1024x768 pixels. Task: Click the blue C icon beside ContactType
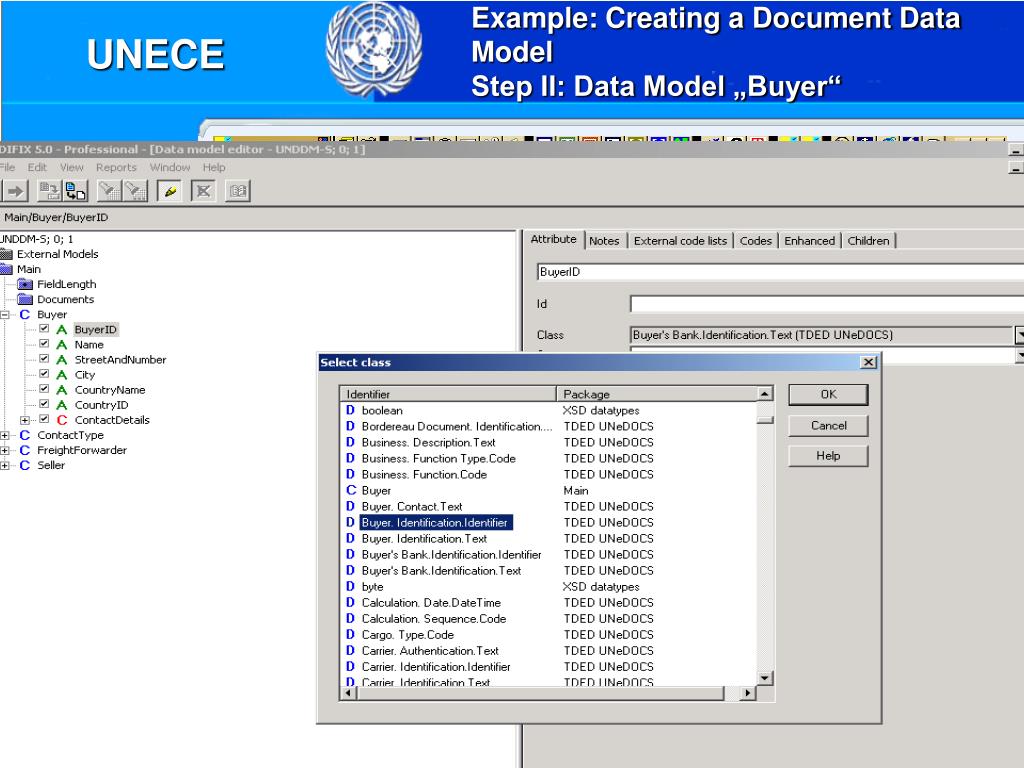coord(24,435)
